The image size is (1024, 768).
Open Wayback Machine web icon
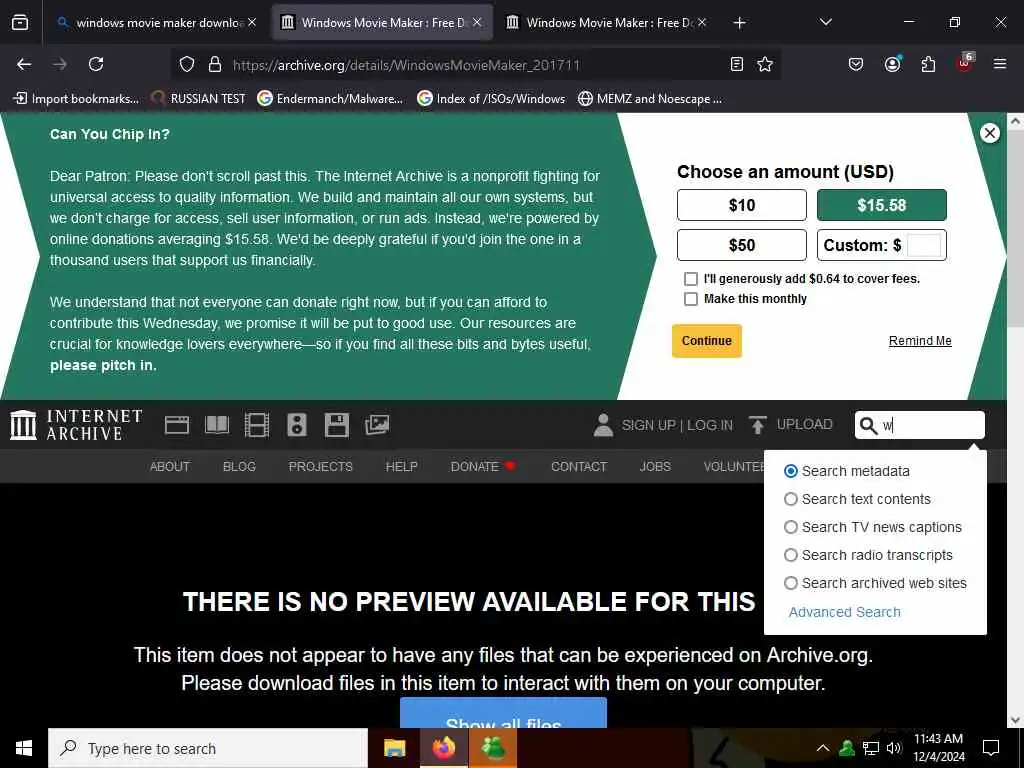pyautogui.click(x=176, y=425)
